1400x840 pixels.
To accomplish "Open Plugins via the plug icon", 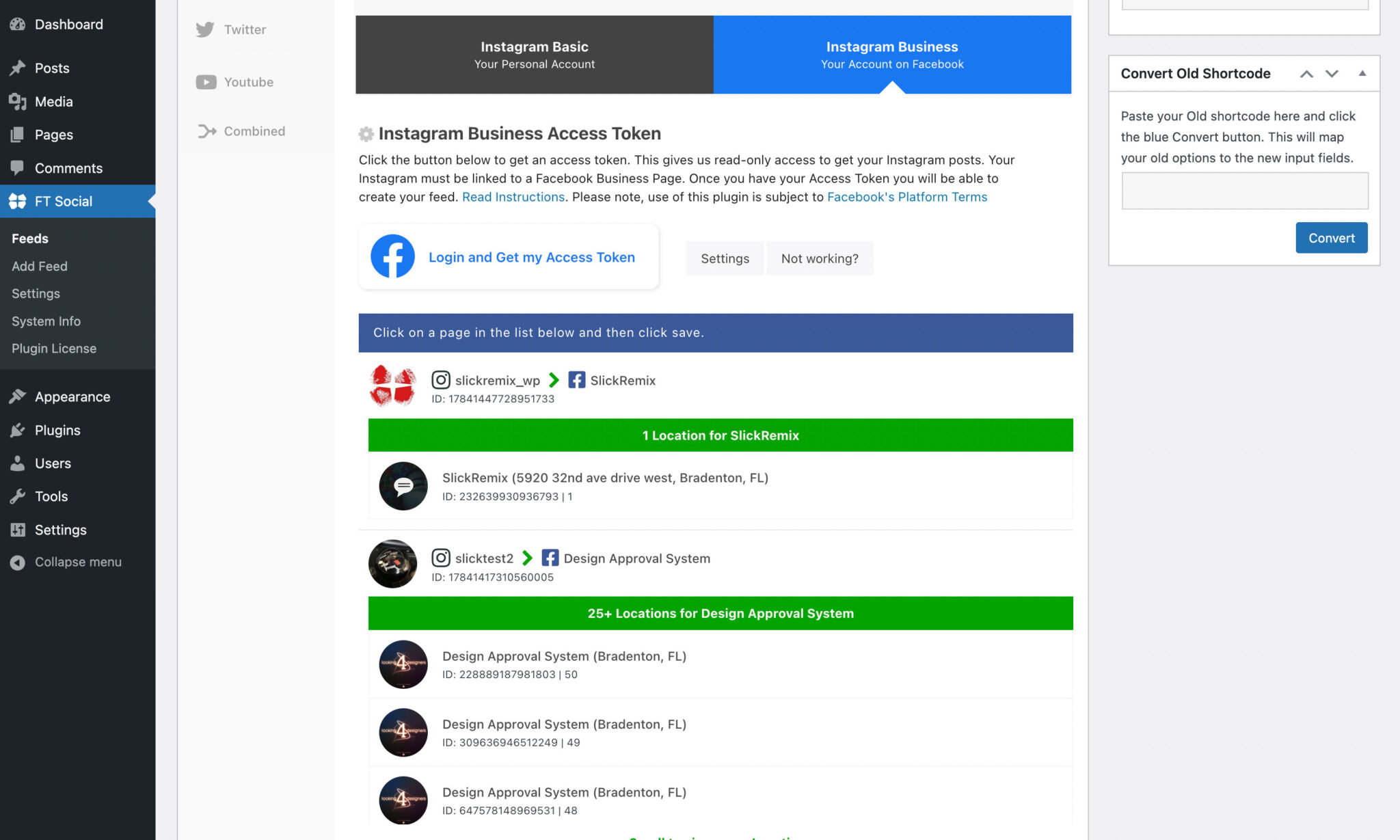I will tap(18, 430).
